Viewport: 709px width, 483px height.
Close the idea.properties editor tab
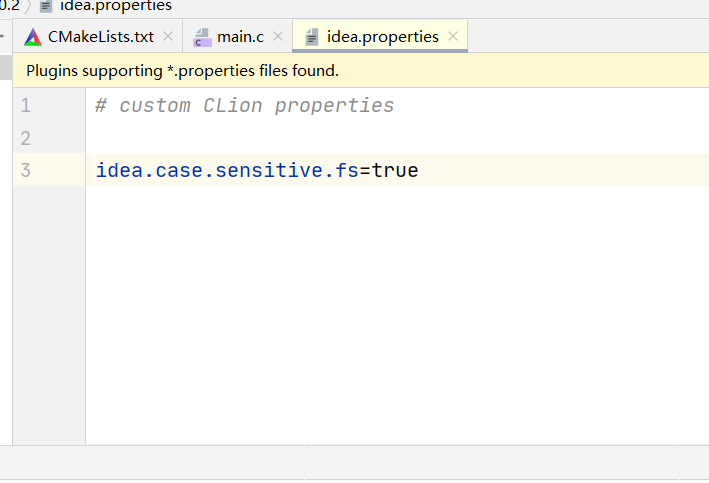[x=453, y=36]
